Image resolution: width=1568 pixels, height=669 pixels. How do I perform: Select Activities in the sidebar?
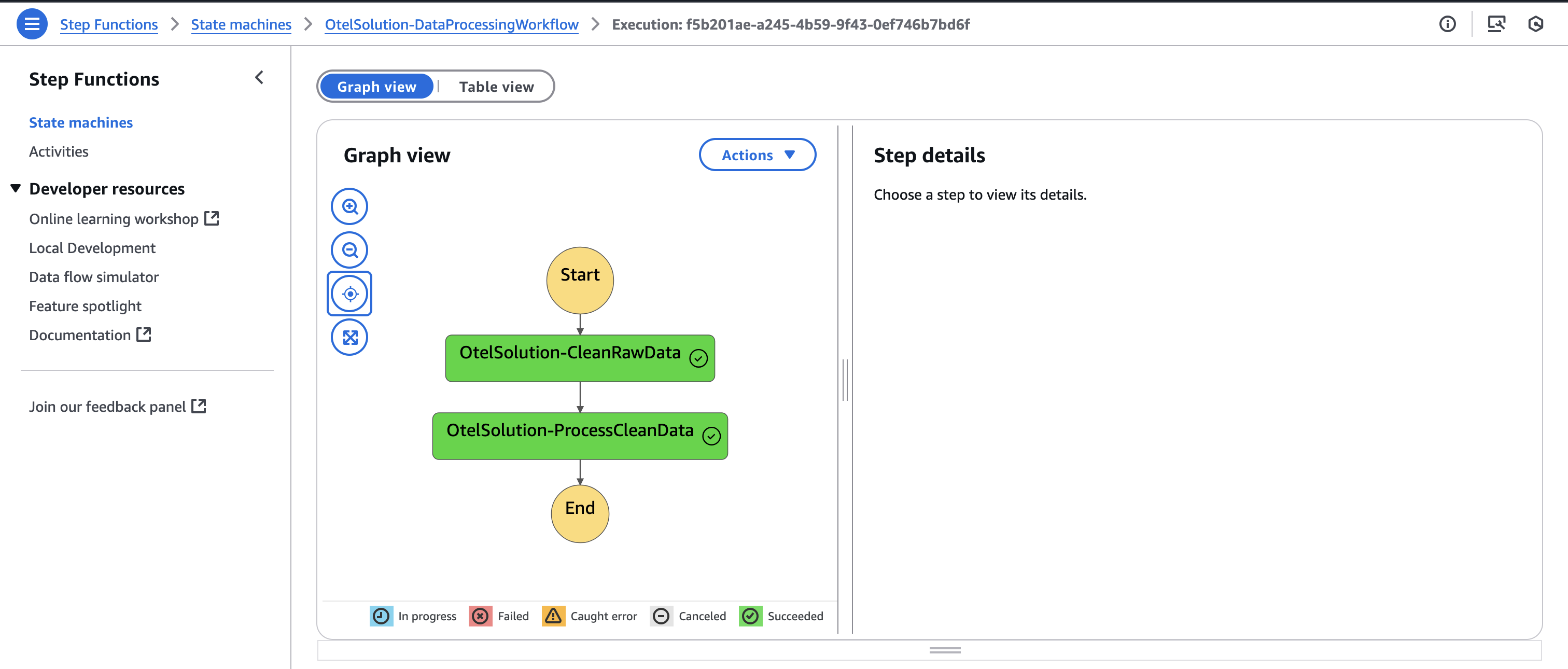click(59, 151)
